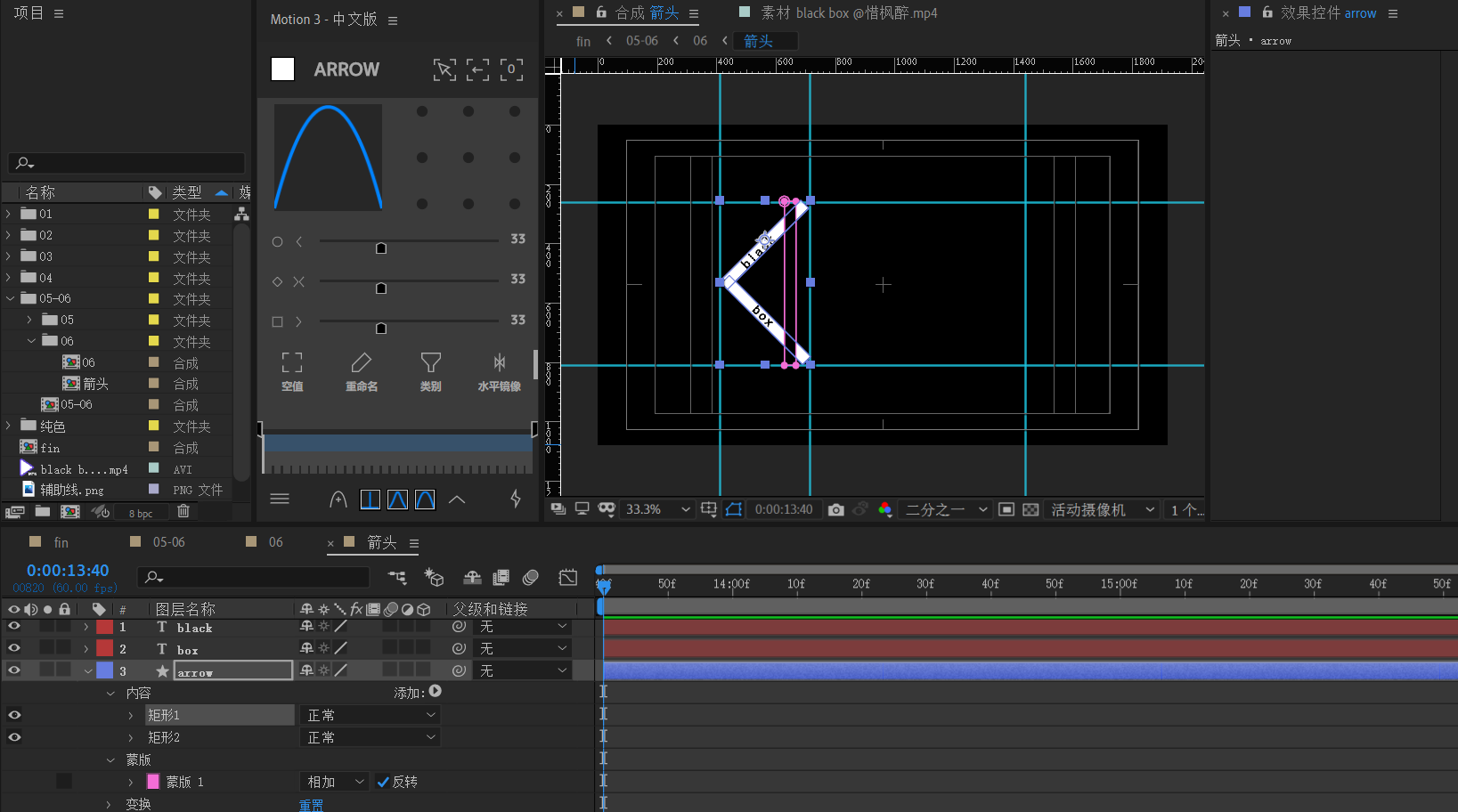
Task: Expand the 01 folder in project
Action: 8,214
